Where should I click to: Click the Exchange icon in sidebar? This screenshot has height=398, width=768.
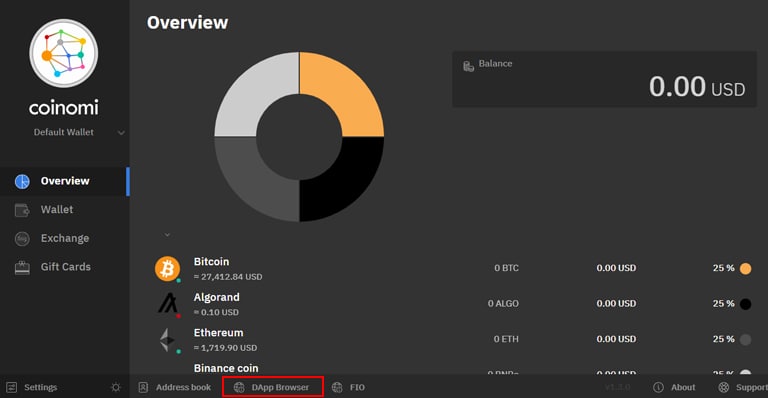pyautogui.click(x=22, y=238)
